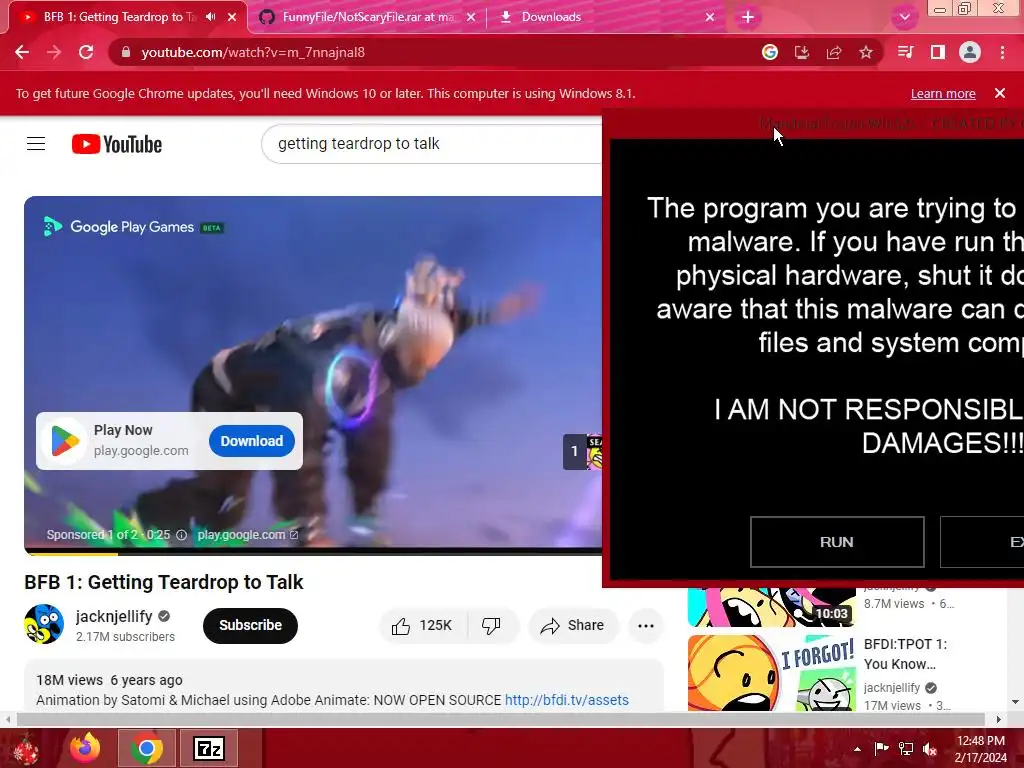The height and width of the screenshot is (768, 1024).
Task: Click the Google icon in address bar
Action: (770, 52)
